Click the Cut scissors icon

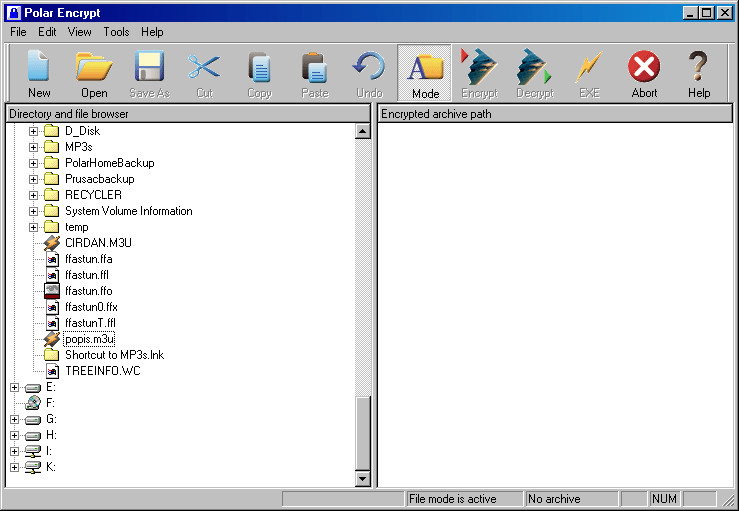coord(204,66)
